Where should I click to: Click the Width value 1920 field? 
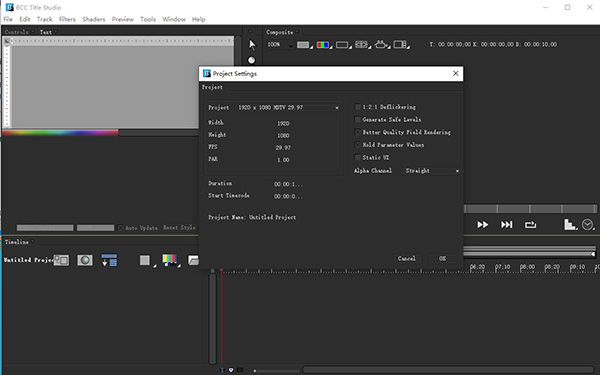283,124
